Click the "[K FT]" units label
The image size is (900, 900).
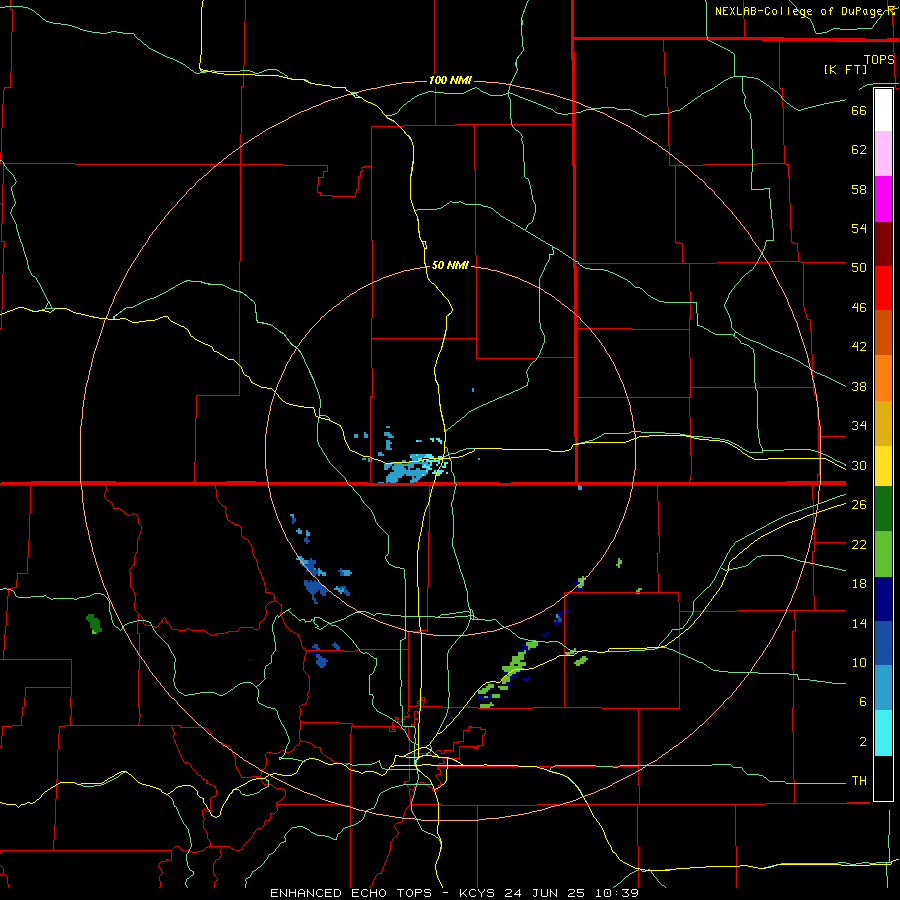(x=845, y=69)
